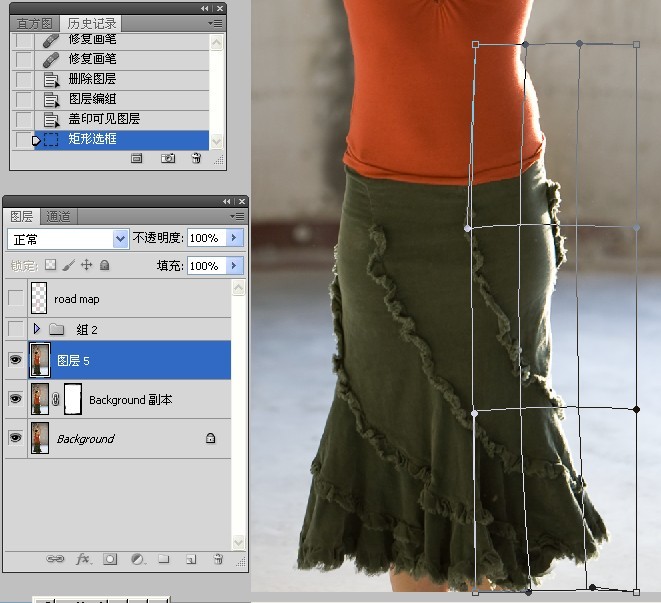Select 矩形选框 history state
Screen dimensions: 661x603
coord(121,139)
